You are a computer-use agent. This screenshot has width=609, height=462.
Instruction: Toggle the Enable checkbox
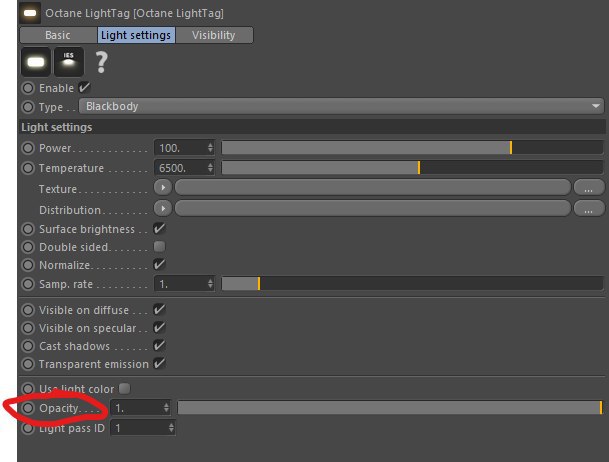pyautogui.click(x=84, y=88)
